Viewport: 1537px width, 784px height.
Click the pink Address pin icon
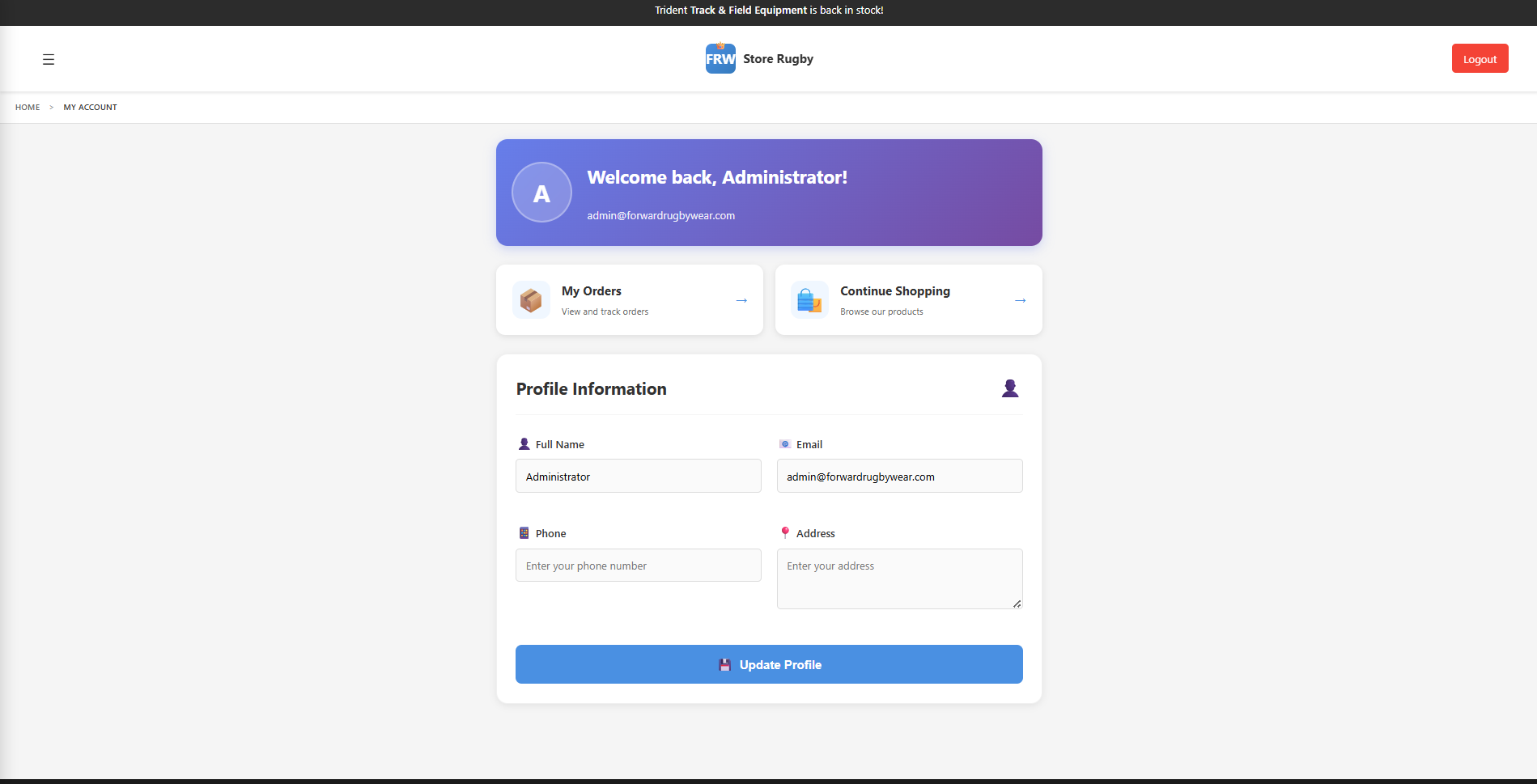pos(784,533)
